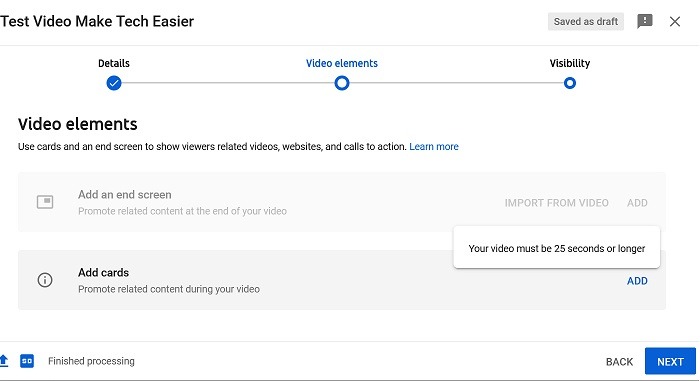This screenshot has width=700, height=381.
Task: Click the Video elements heading
Action: point(78,124)
